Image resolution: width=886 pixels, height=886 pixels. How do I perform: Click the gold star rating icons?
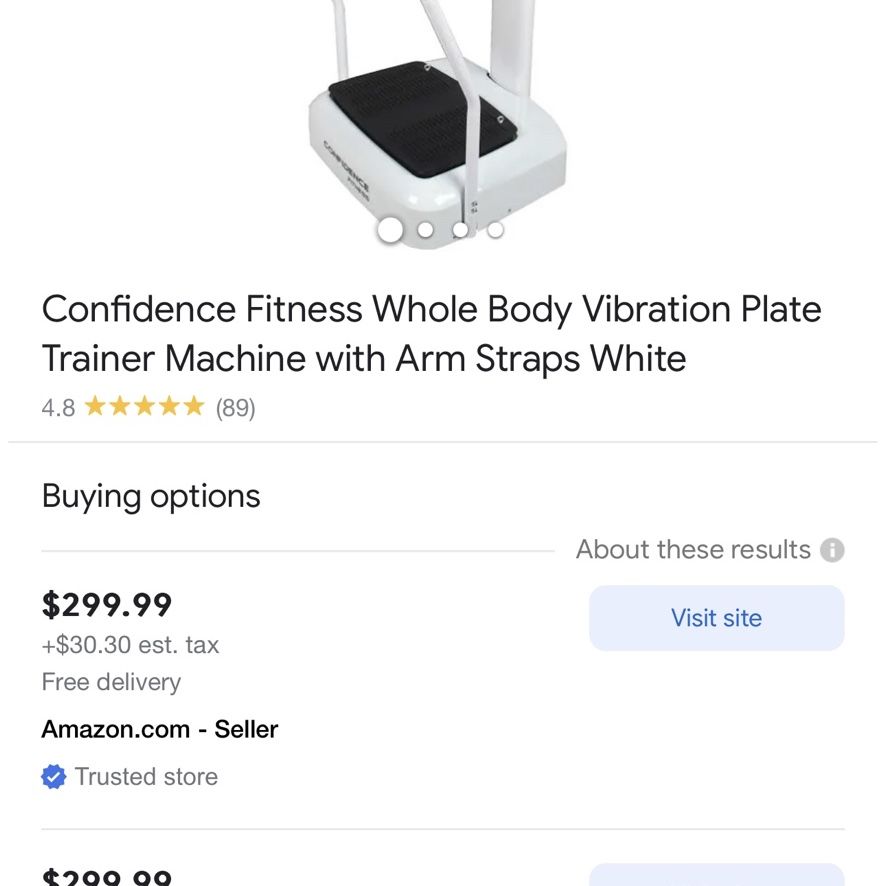(x=145, y=406)
